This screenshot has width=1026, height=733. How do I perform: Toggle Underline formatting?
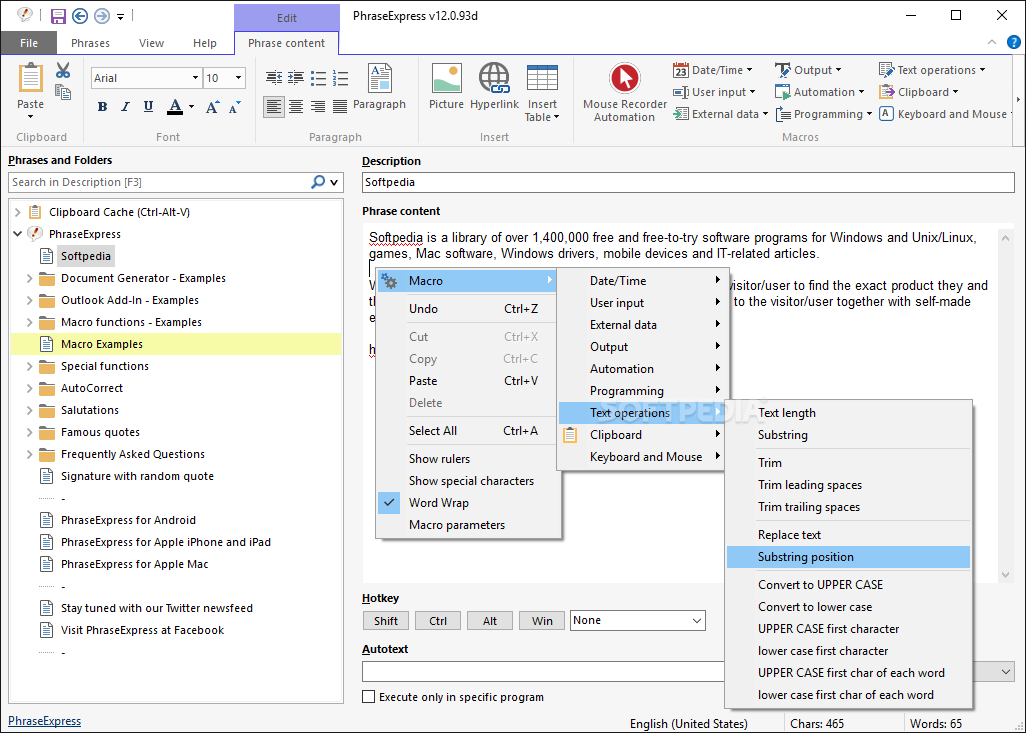tap(149, 107)
